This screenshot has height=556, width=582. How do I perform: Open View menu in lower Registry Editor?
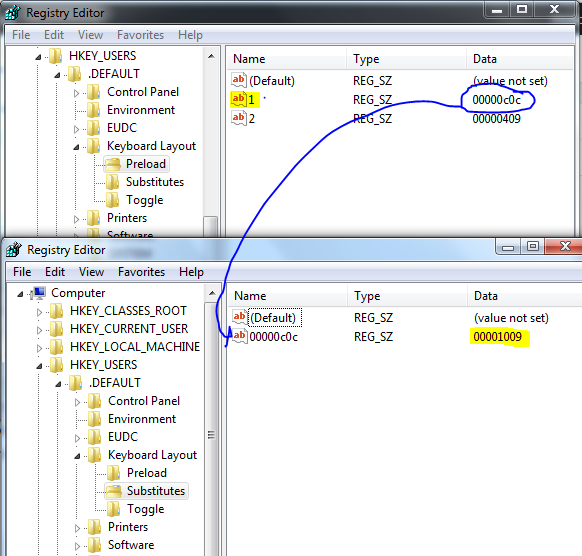[x=91, y=272]
